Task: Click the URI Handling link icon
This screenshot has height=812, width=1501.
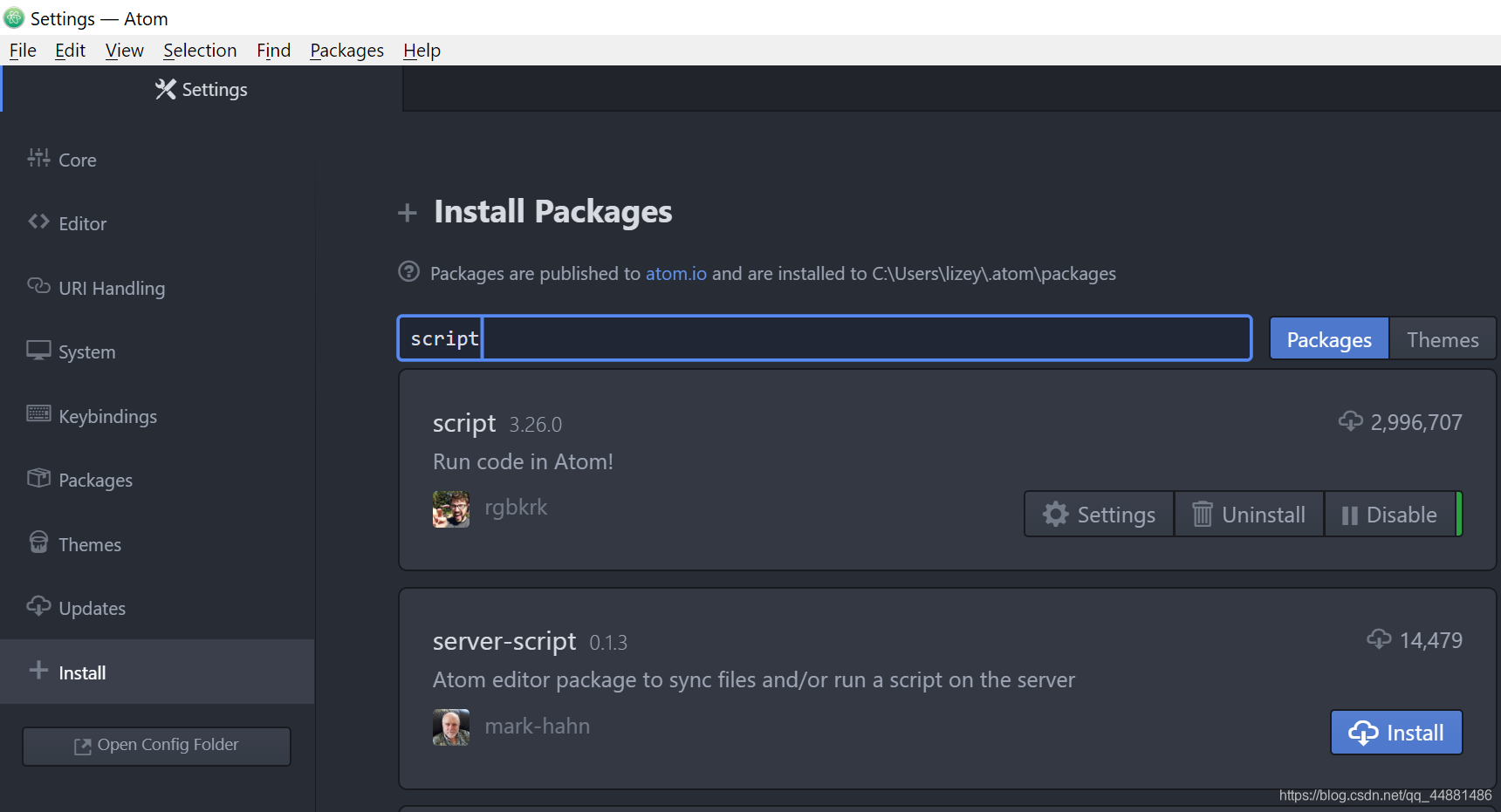Action: point(38,286)
